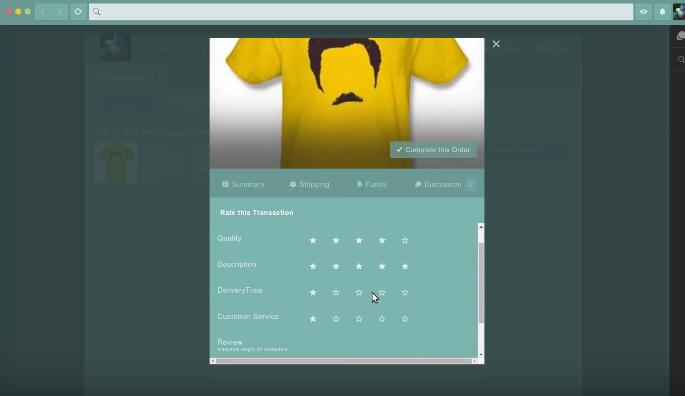Click the chat icon in right sidebar
685x396 pixels.
[x=681, y=36]
